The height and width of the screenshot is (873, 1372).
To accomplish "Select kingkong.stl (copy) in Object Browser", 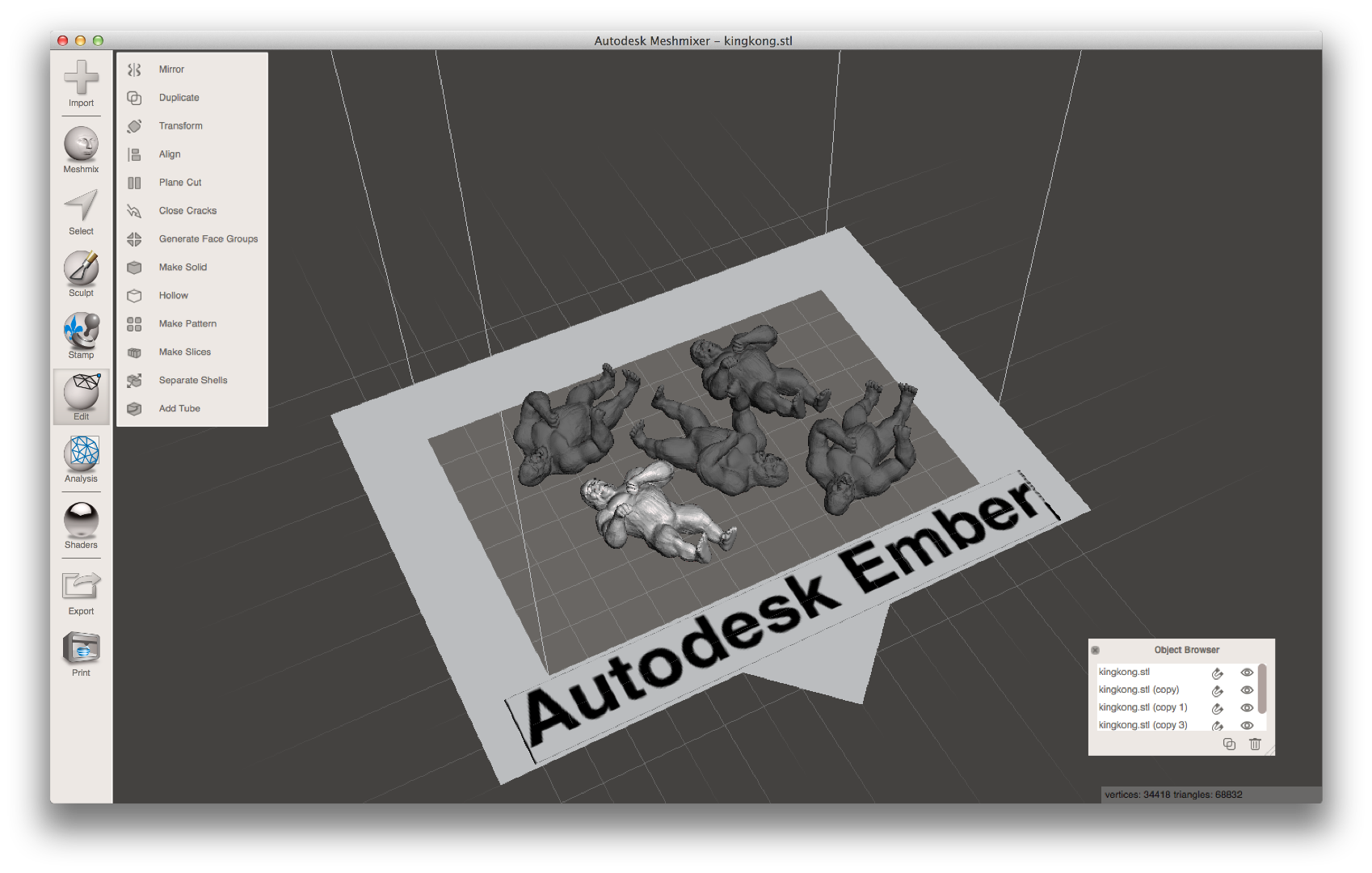I will (x=1138, y=690).
